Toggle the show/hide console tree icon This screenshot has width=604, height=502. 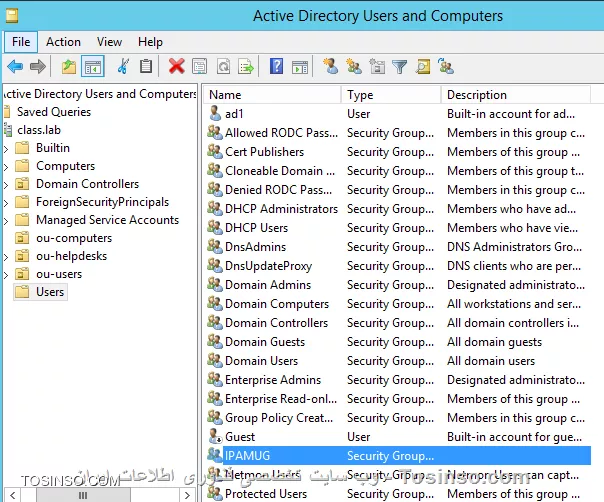tap(92, 67)
